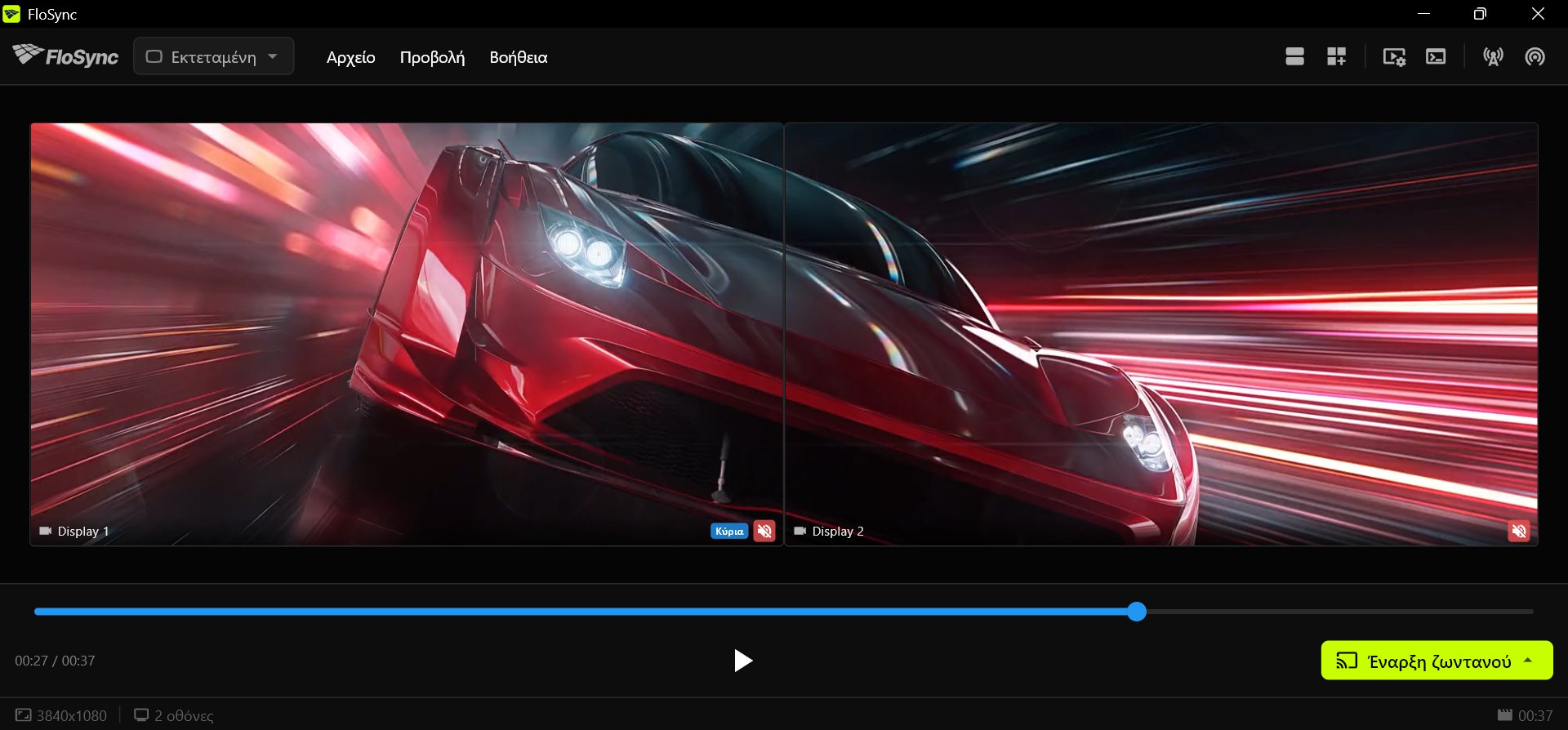Click the camera icon beside Display 2
Viewport: 1568px width, 730px height.
[800, 531]
